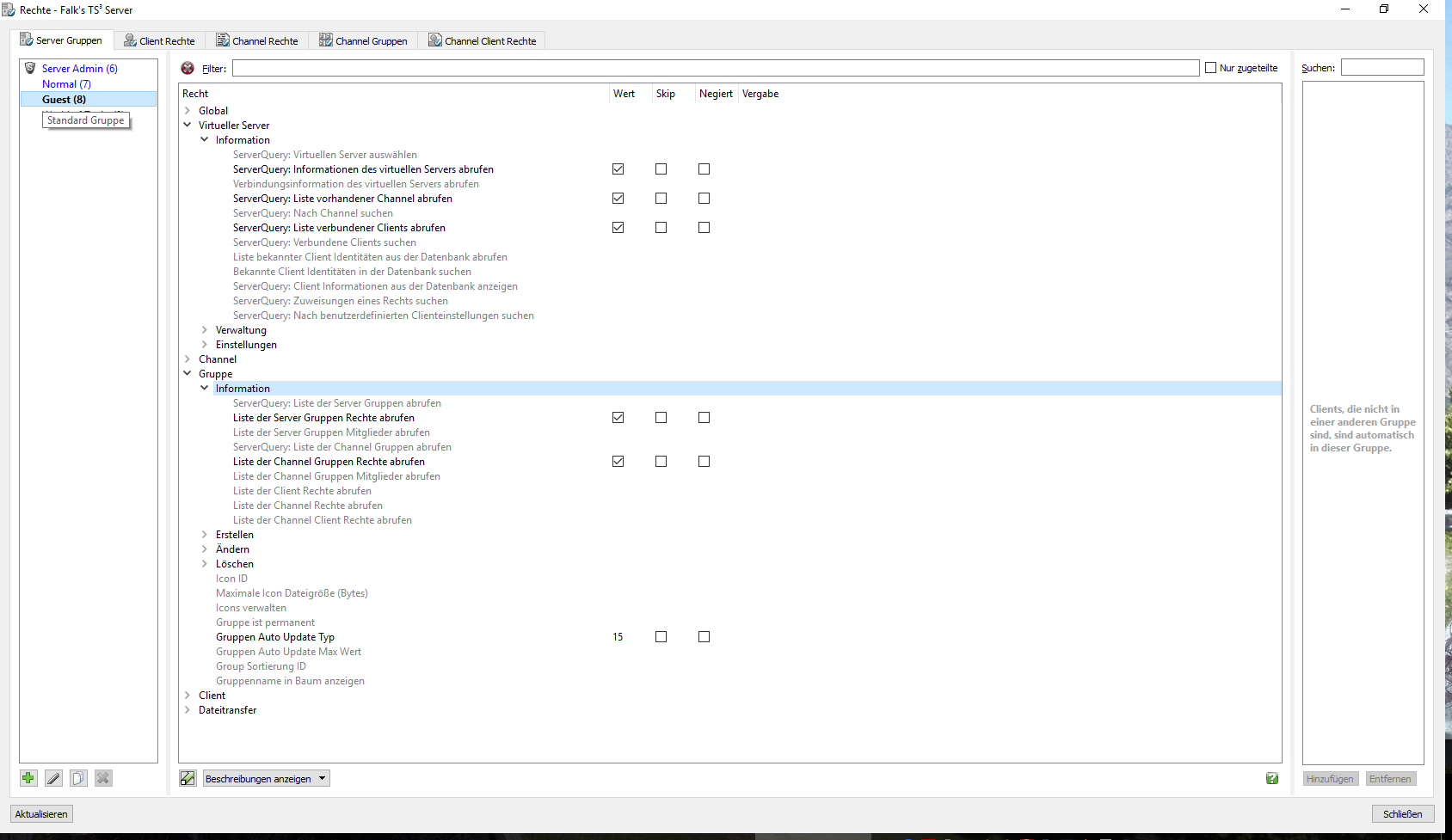Click into the Suchen search field
The height and width of the screenshot is (840, 1452).
[x=1381, y=68]
